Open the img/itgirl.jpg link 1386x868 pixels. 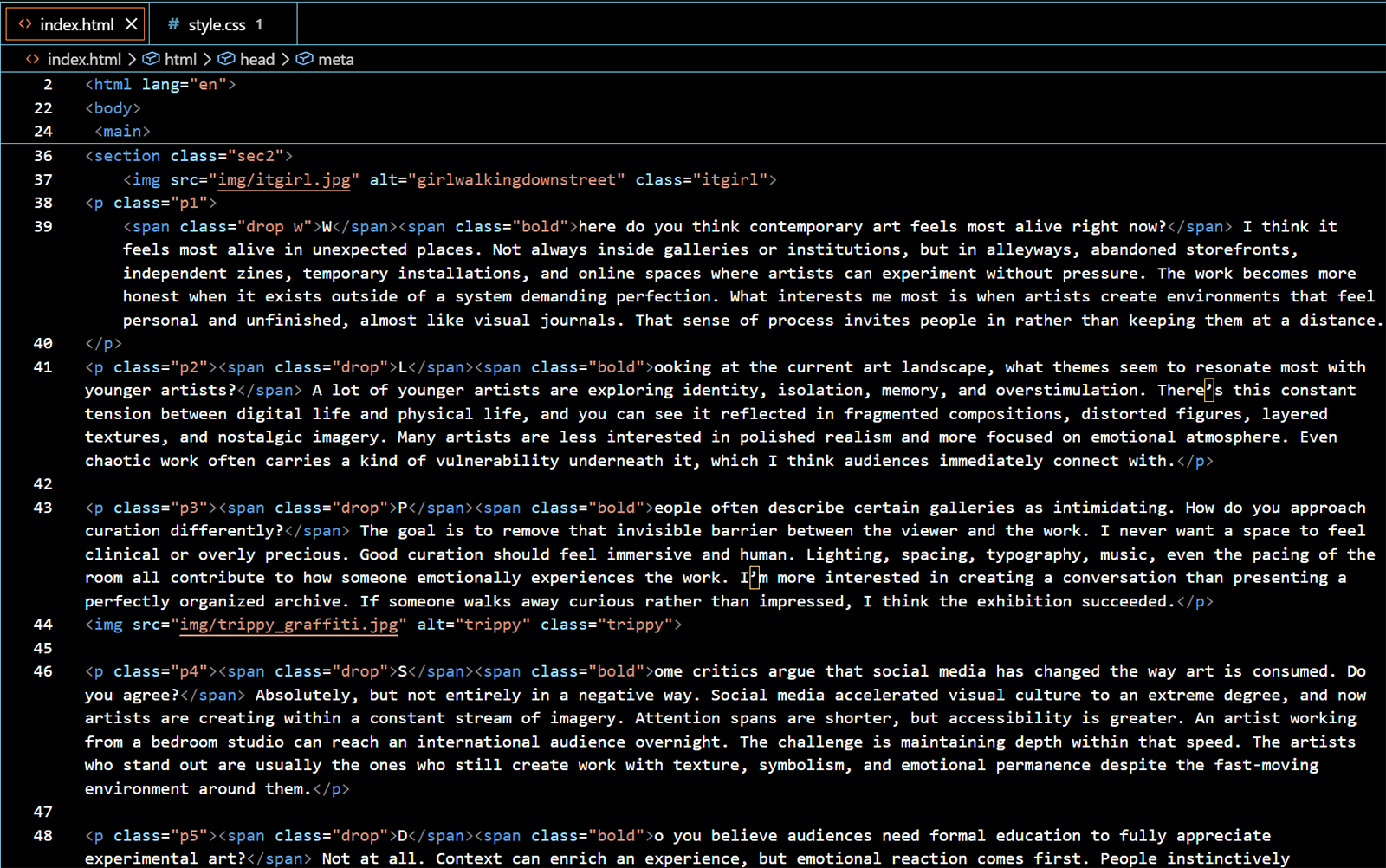click(x=284, y=179)
